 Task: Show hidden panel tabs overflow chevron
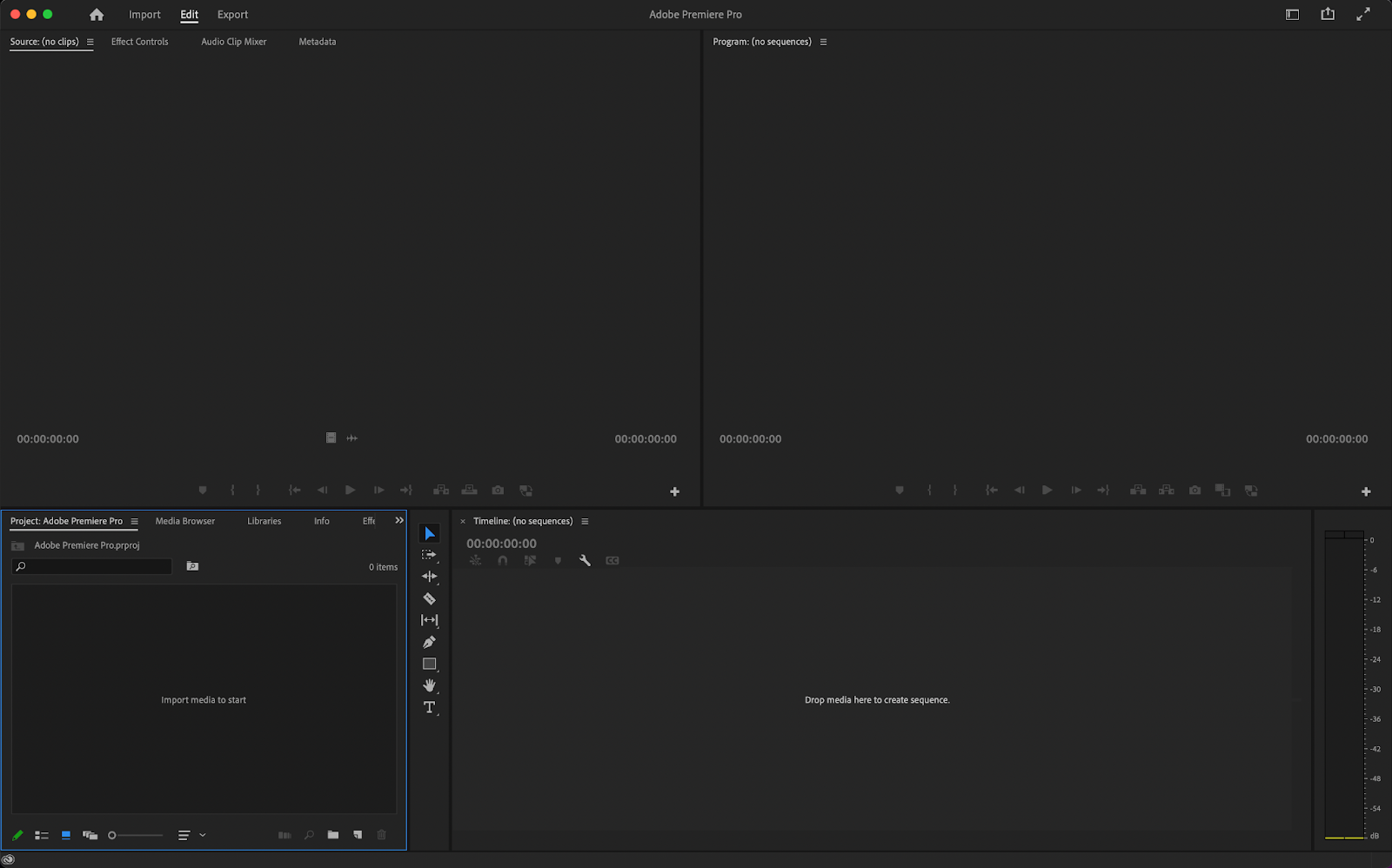(x=399, y=520)
